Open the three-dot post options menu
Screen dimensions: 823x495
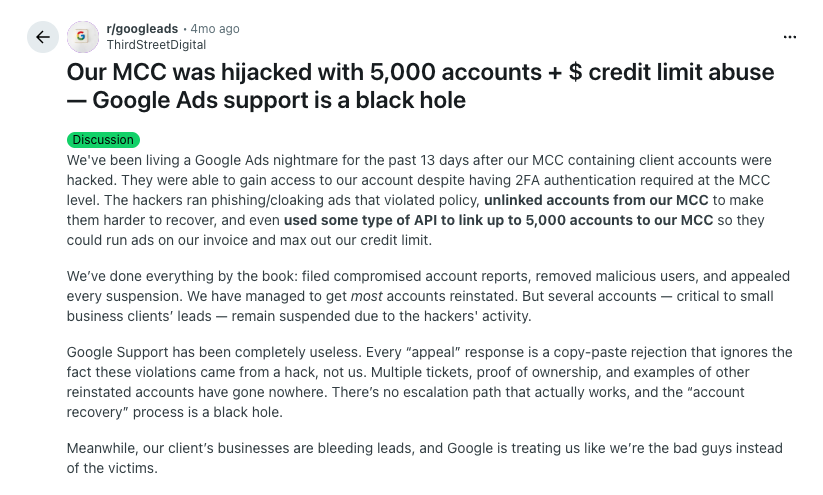tap(790, 37)
